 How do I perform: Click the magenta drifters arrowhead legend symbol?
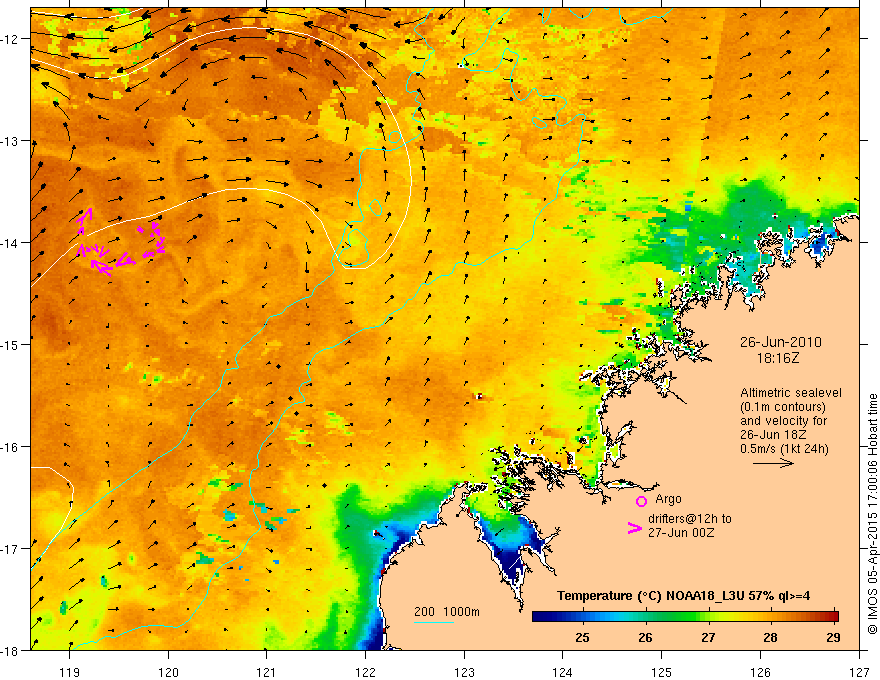[x=635, y=528]
